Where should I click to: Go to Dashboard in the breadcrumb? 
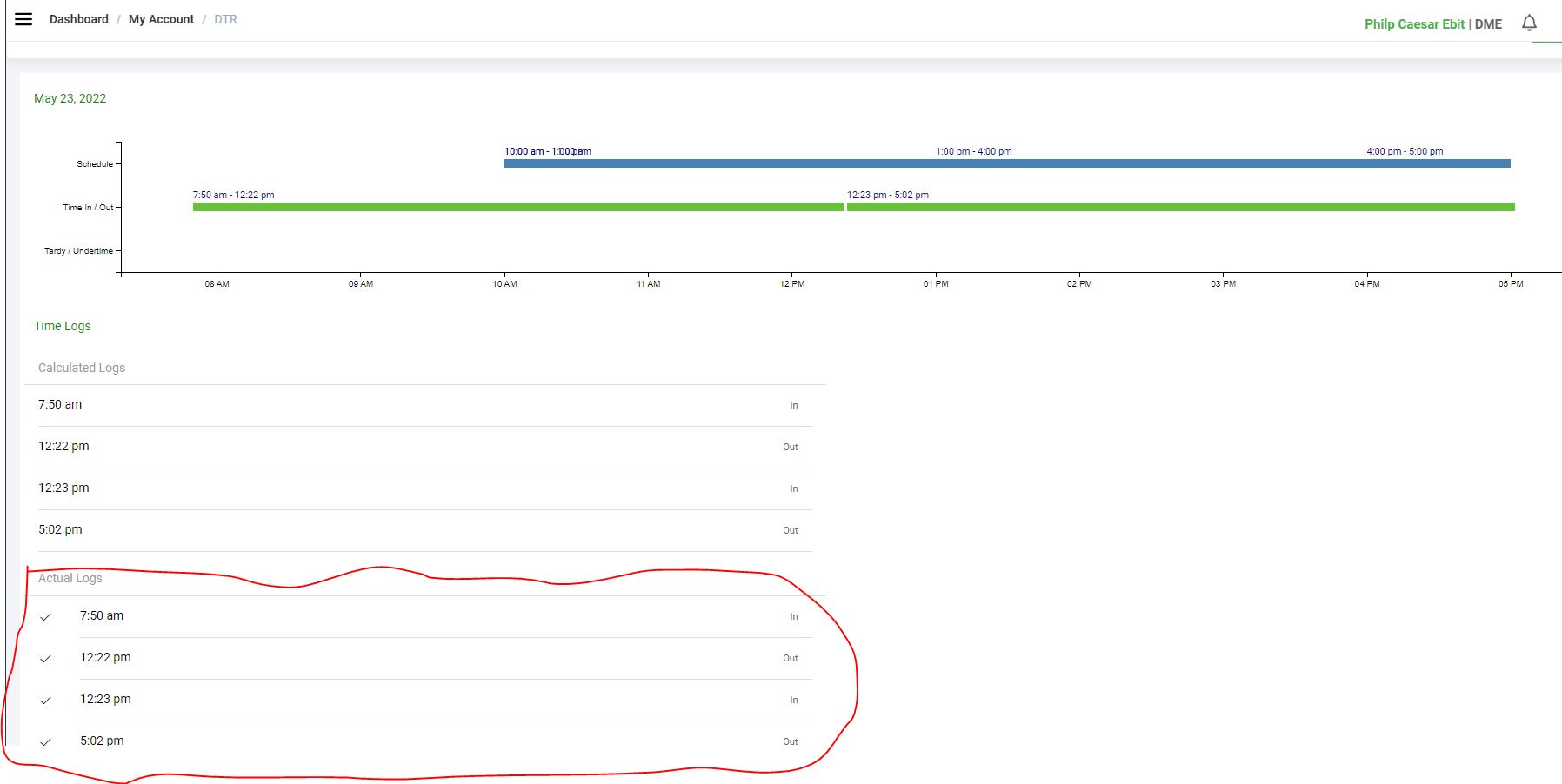(x=78, y=19)
